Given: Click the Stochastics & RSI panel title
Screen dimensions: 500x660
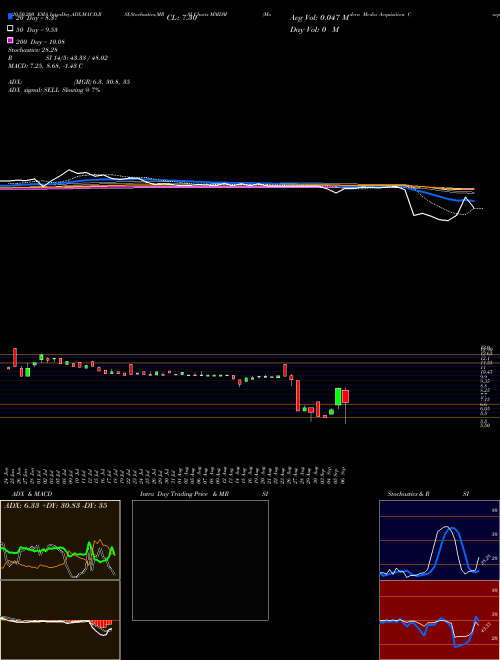Looking at the screenshot, I should tap(428, 494).
